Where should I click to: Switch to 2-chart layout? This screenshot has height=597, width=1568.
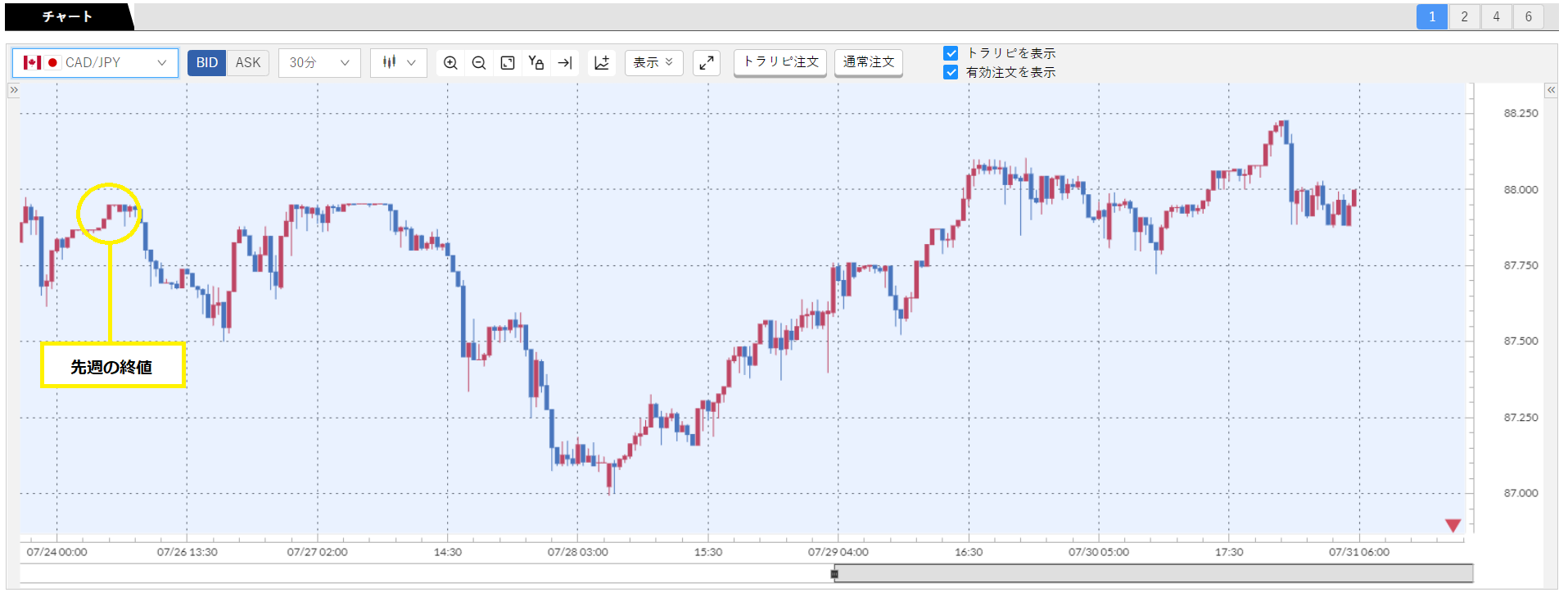(x=1464, y=16)
